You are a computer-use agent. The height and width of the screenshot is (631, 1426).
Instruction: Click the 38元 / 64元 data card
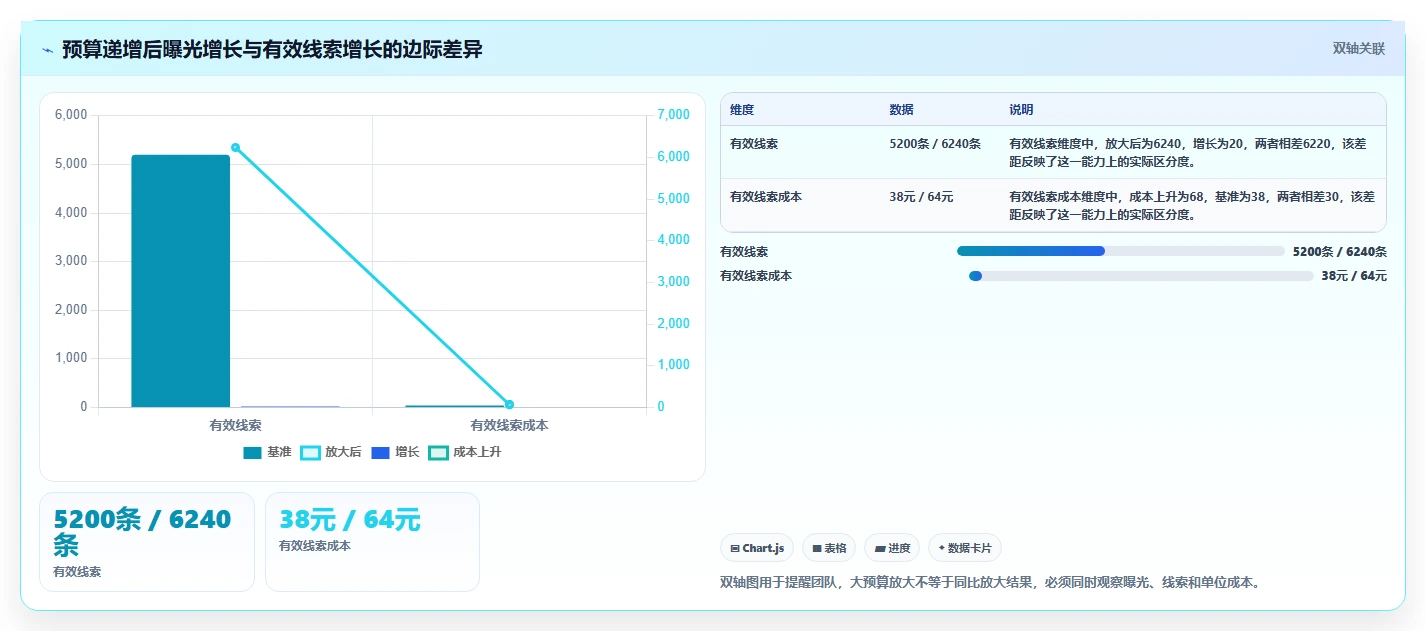[x=372, y=542]
